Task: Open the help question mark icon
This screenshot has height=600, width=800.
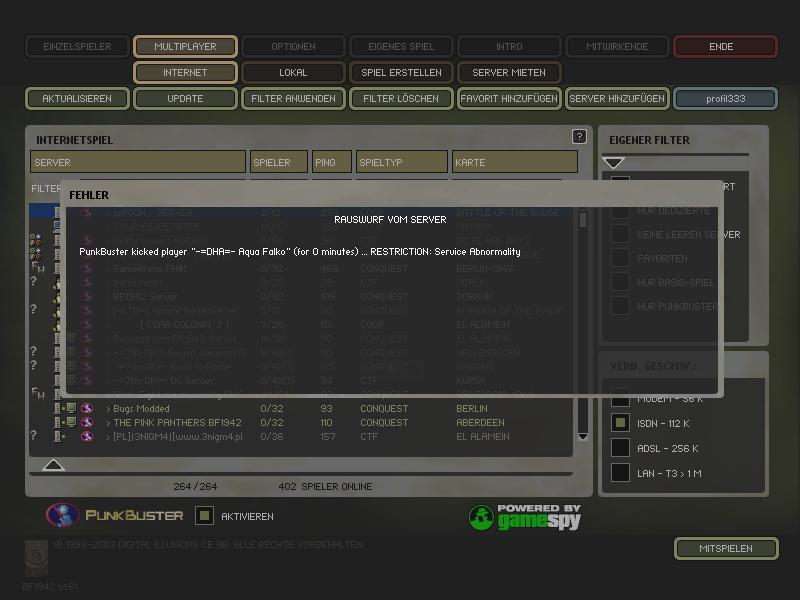Action: click(x=579, y=137)
